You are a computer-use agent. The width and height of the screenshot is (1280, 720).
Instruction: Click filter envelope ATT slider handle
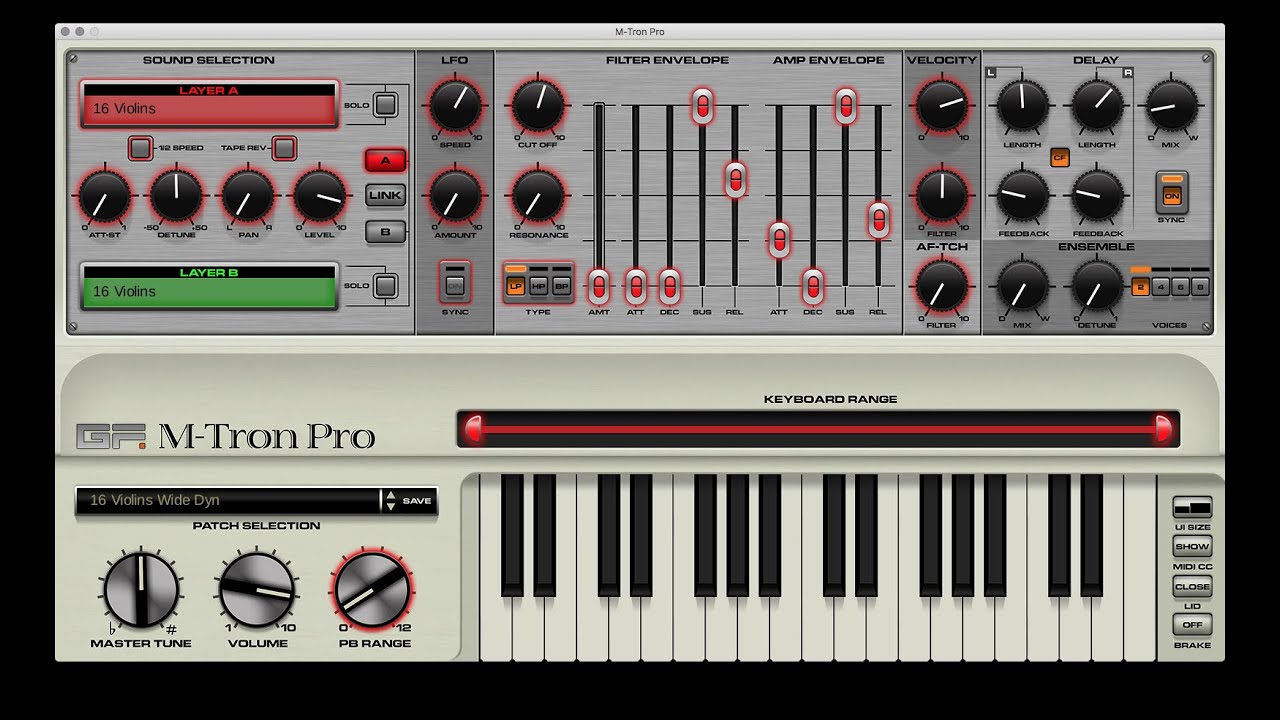(x=636, y=287)
